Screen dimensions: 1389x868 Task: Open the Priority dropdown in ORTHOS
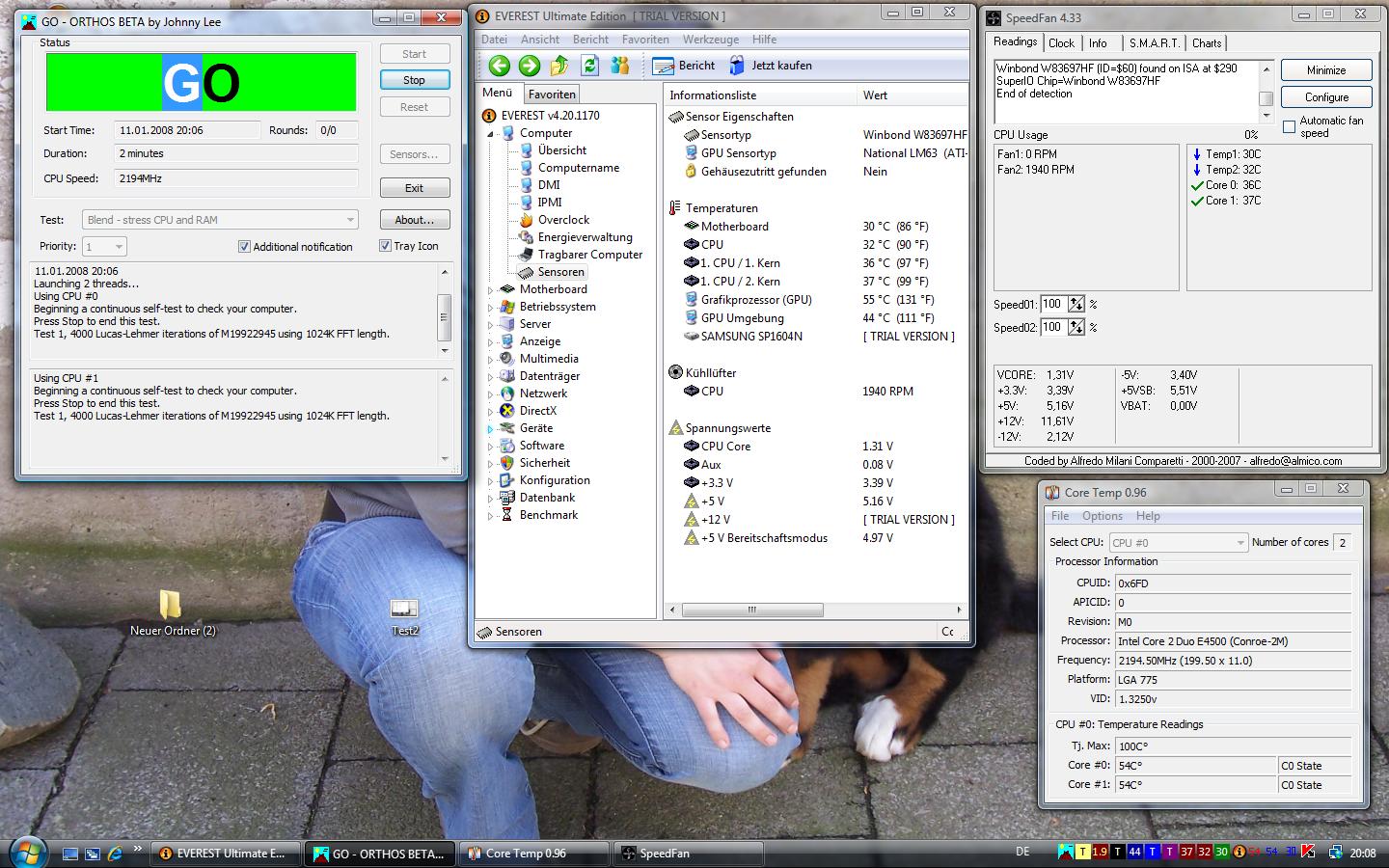tap(104, 247)
